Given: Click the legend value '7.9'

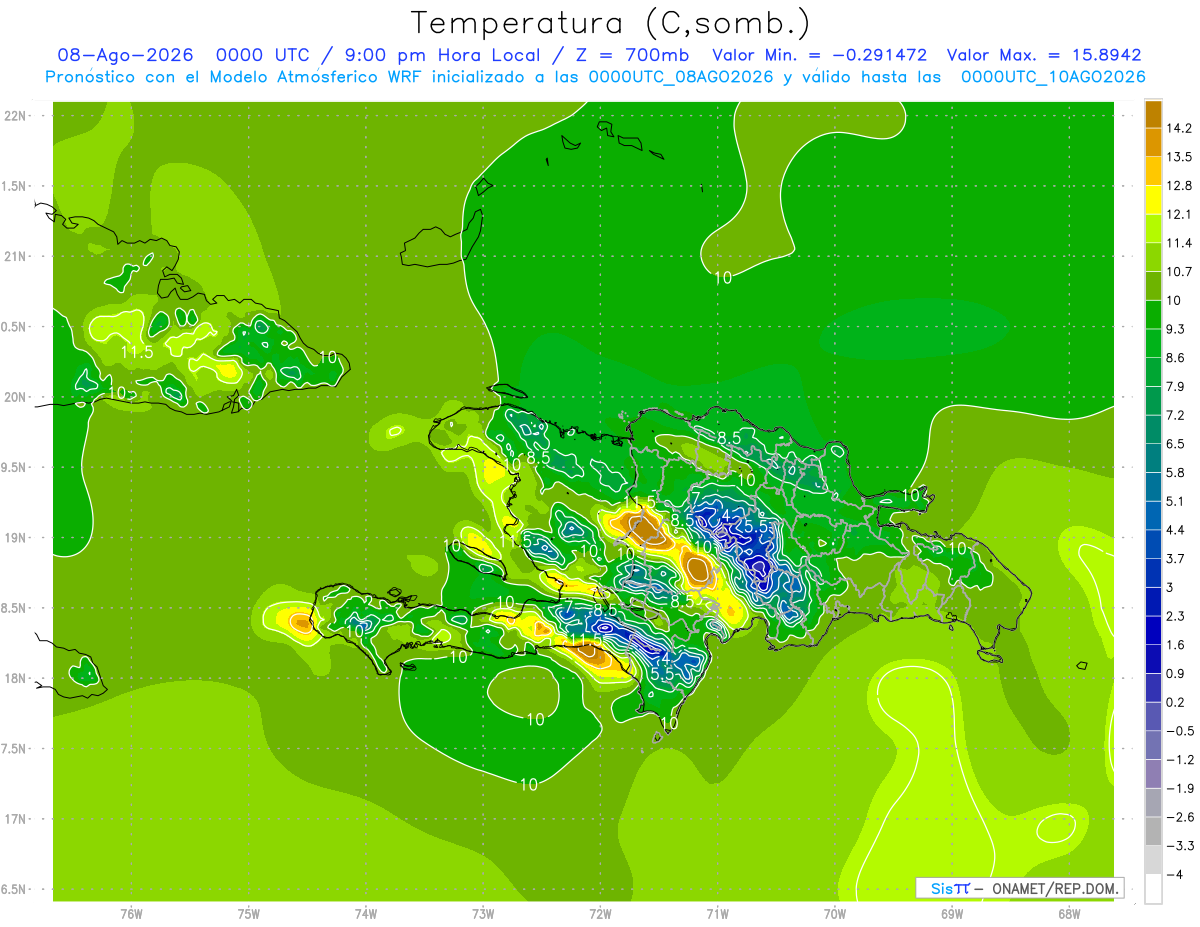Looking at the screenshot, I should 1175,387.
